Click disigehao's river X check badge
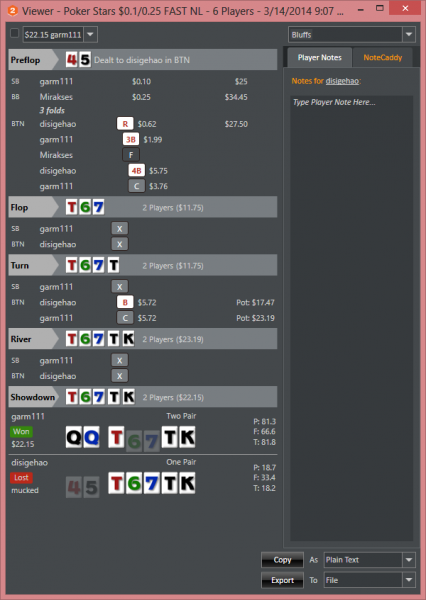The height and width of the screenshot is (600, 426). point(119,376)
